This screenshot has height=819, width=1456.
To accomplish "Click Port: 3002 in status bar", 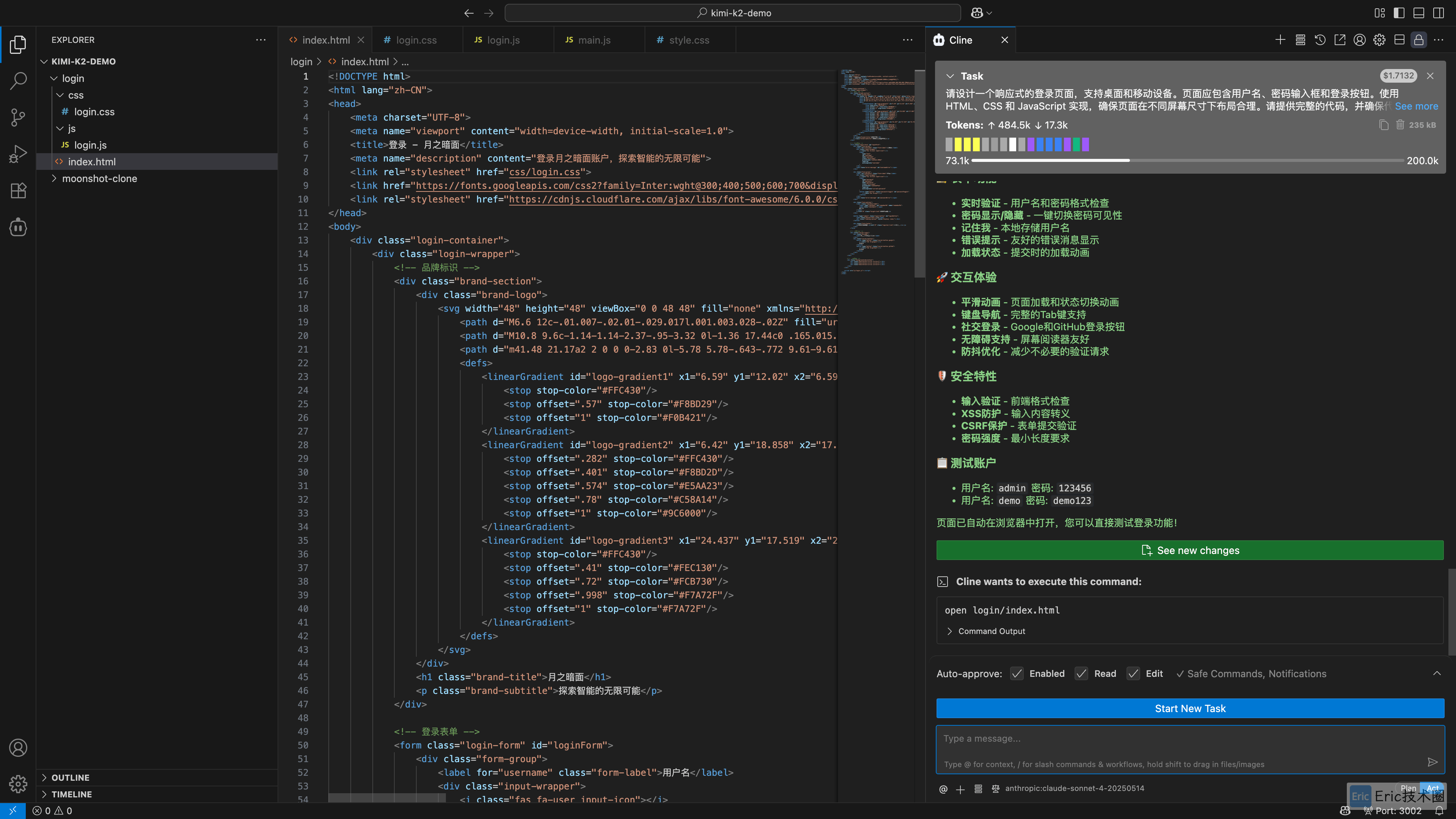I will point(1392,811).
